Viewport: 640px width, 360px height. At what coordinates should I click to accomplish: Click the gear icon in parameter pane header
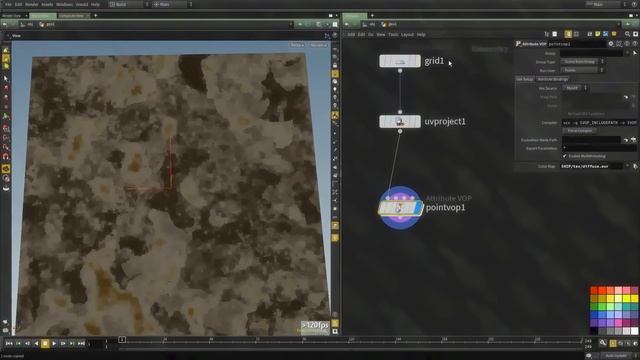tap(611, 44)
